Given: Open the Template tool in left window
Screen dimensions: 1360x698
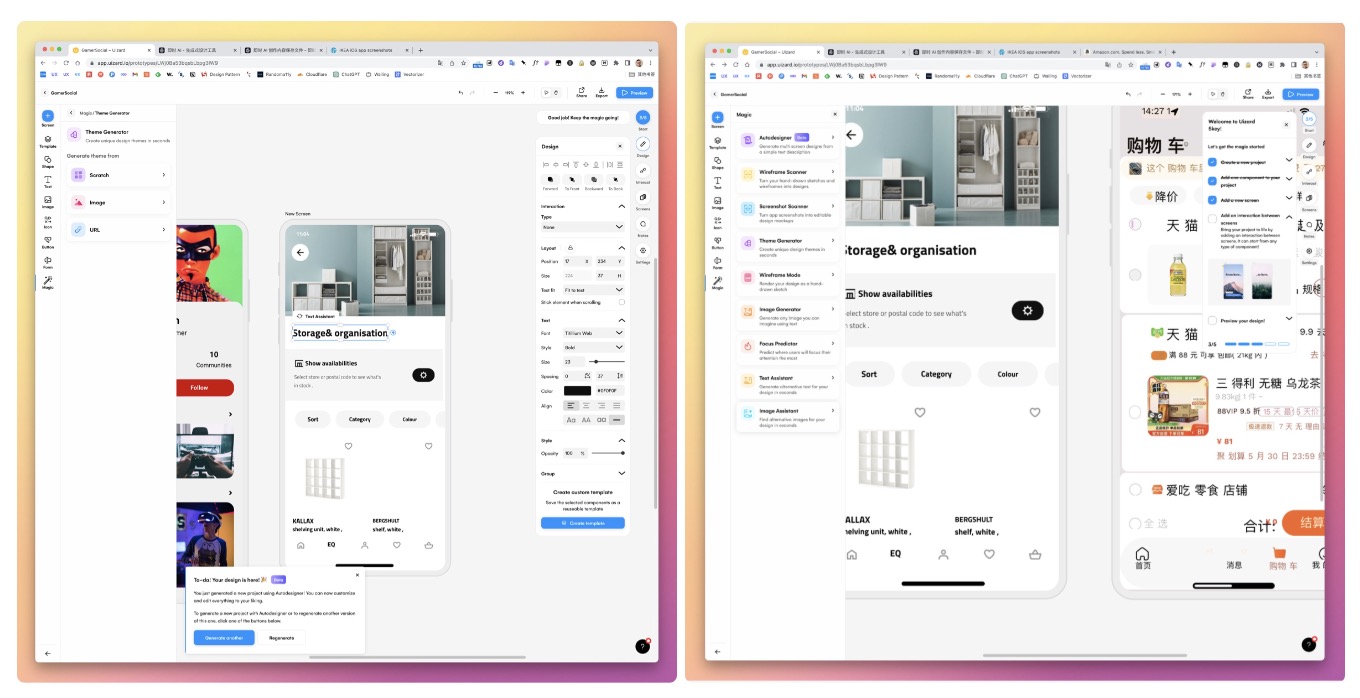Looking at the screenshot, I should [48, 140].
